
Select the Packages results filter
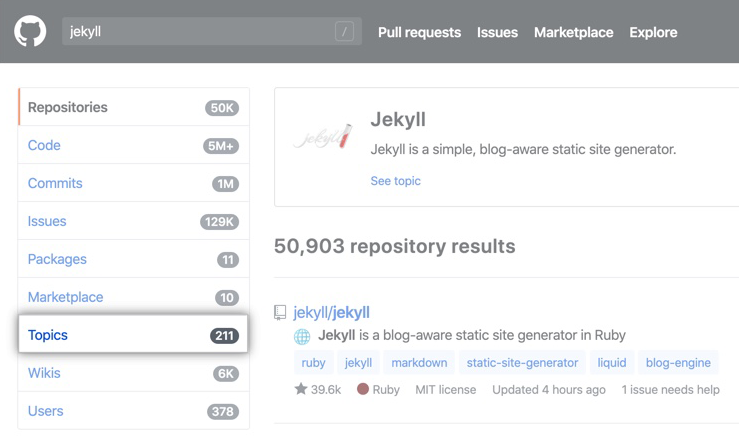[134, 259]
